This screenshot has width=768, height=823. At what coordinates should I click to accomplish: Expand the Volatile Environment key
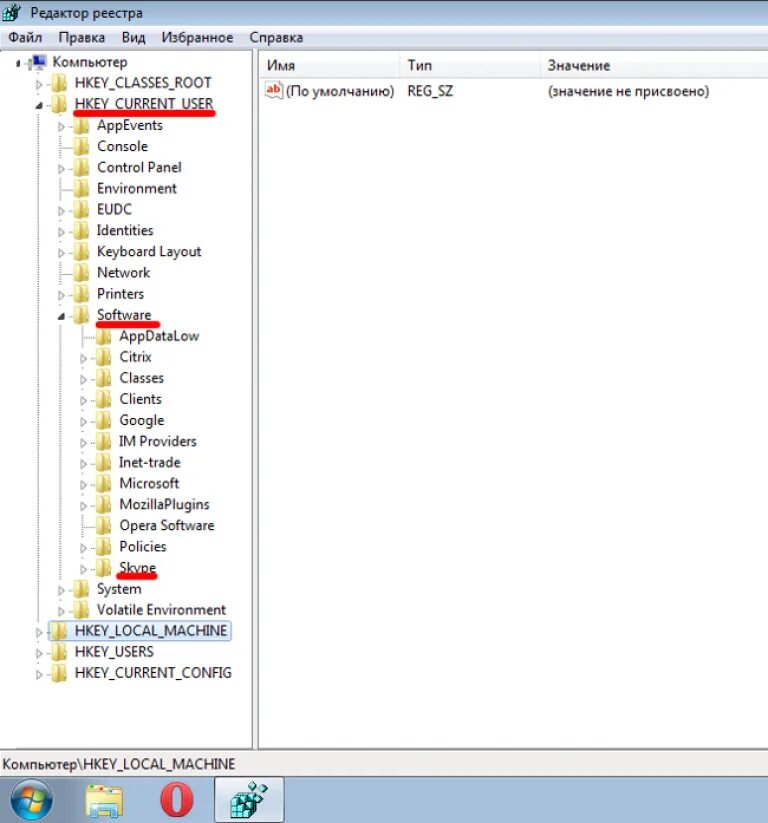click(x=61, y=611)
